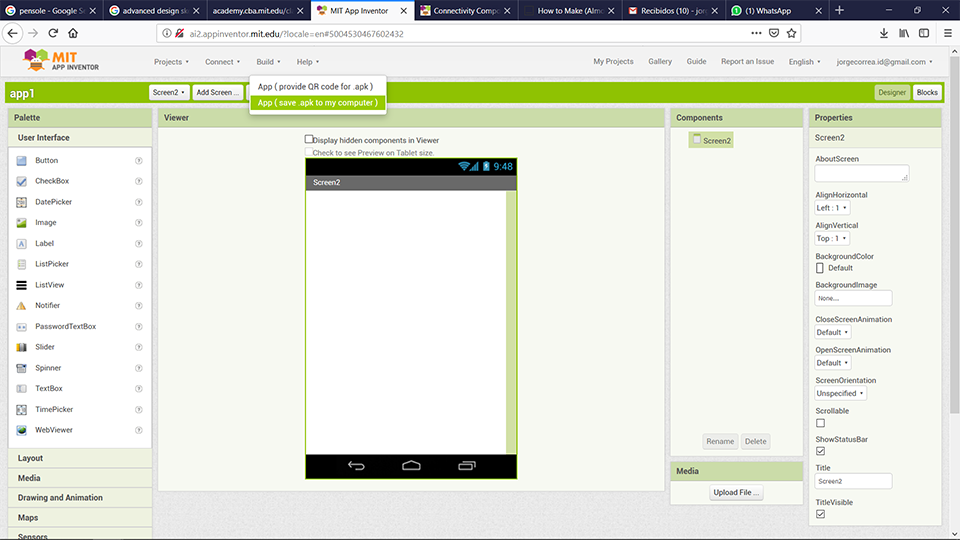Expand the Maps palette section

pyautogui.click(x=80, y=518)
